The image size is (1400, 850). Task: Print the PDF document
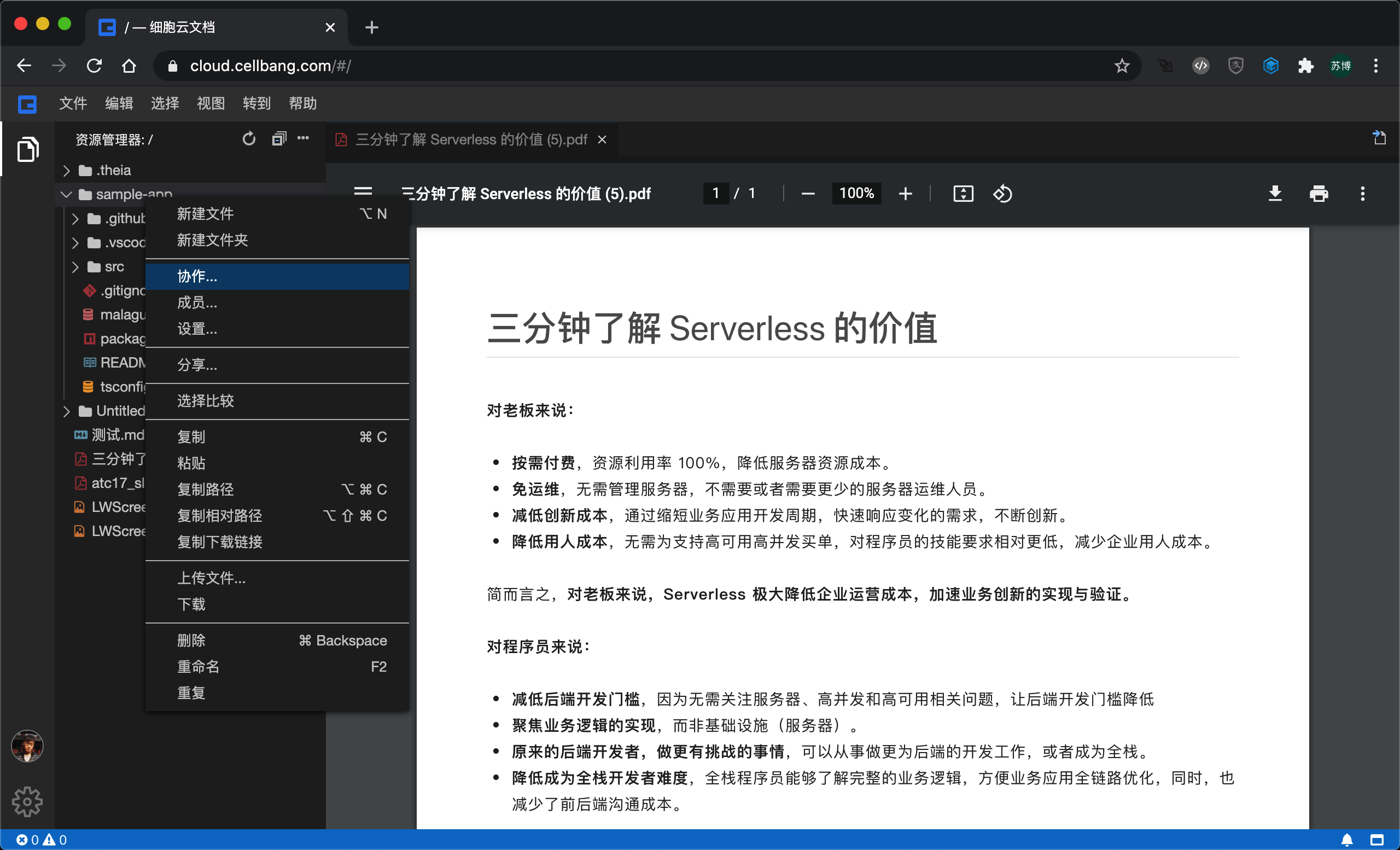click(1318, 194)
